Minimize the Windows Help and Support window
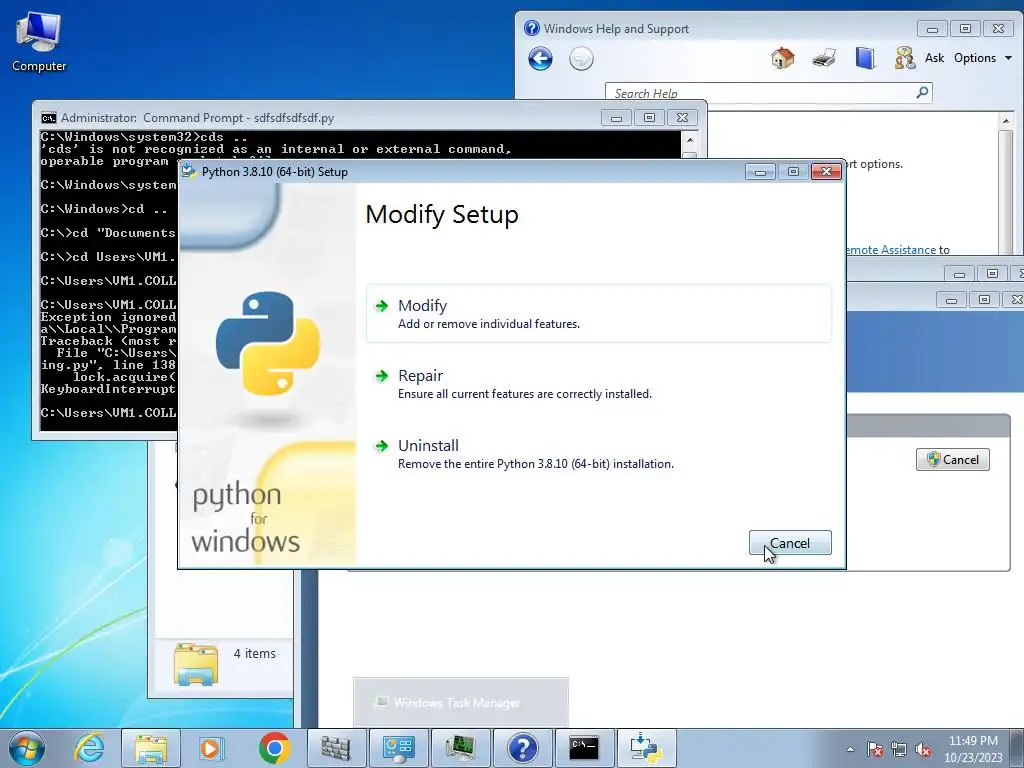Screen dimensions: 1024x768 click(932, 29)
